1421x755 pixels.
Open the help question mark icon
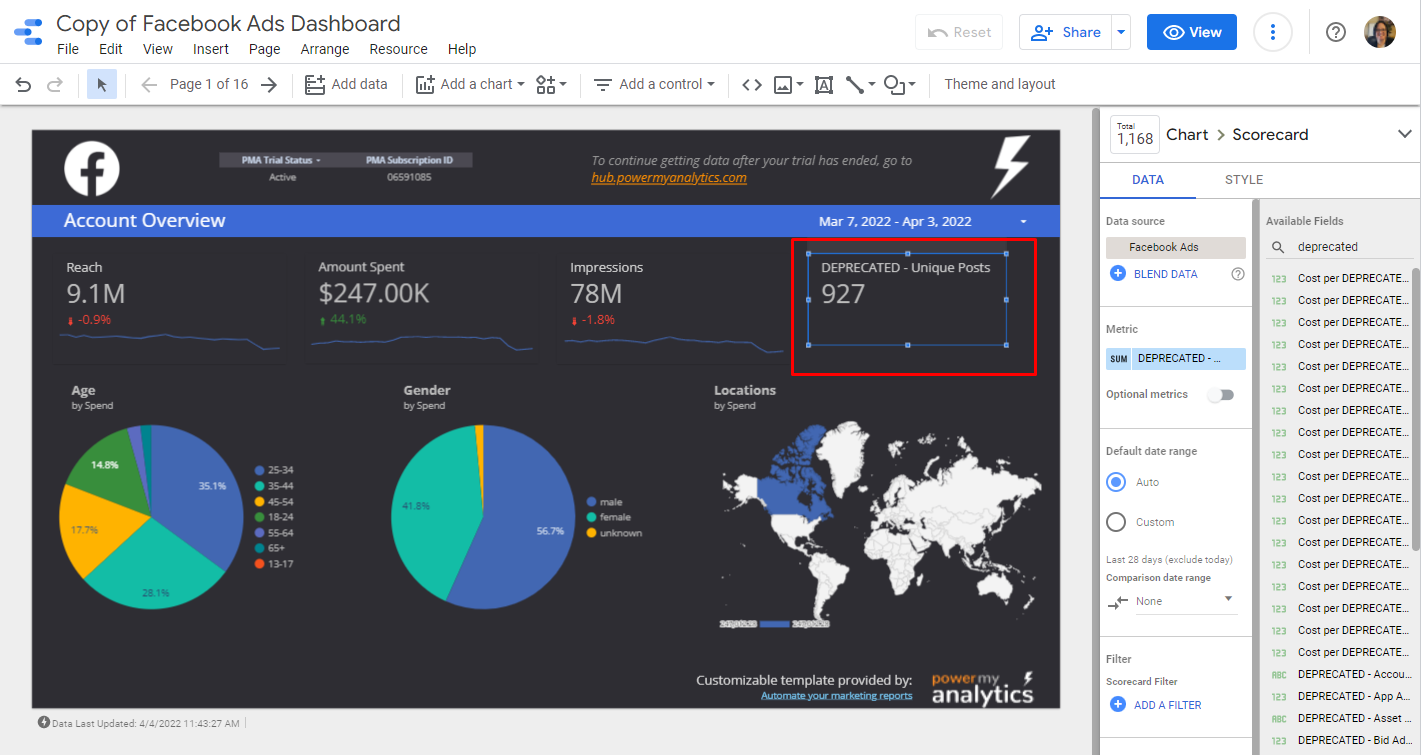click(x=1335, y=32)
